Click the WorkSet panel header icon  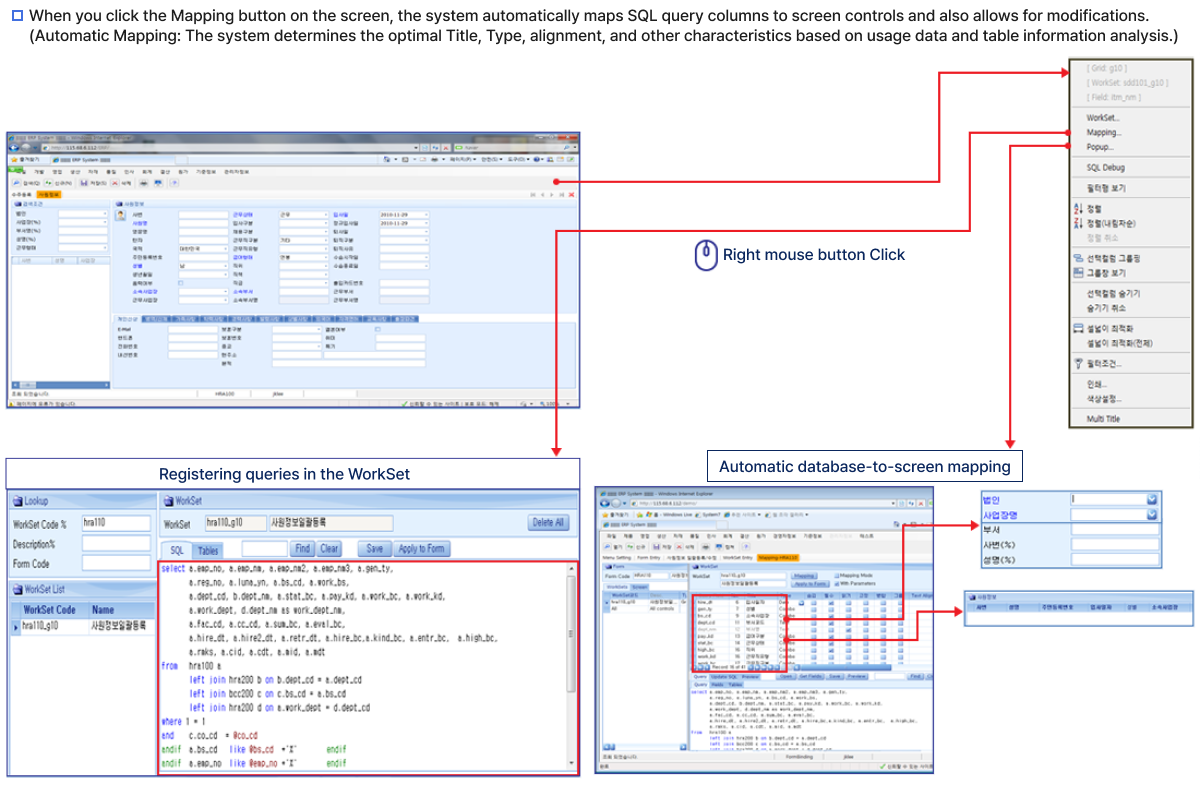pyautogui.click(x=169, y=501)
